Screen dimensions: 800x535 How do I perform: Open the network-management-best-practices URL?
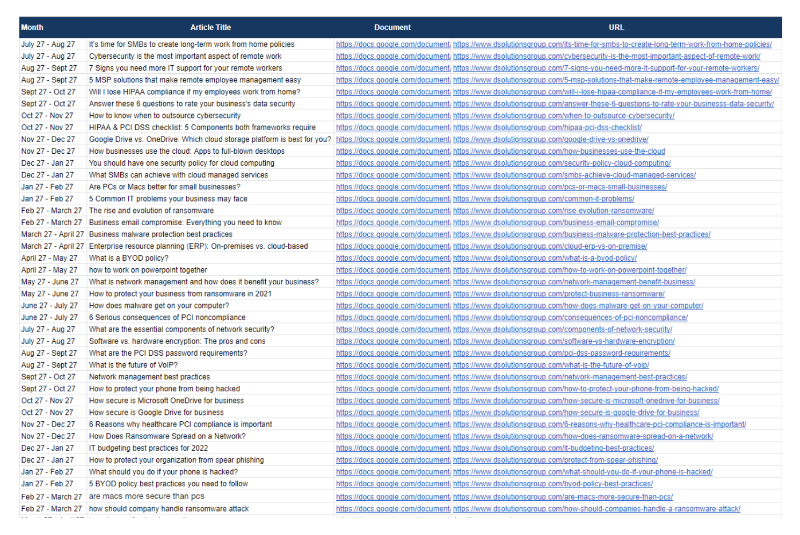click(x=570, y=377)
